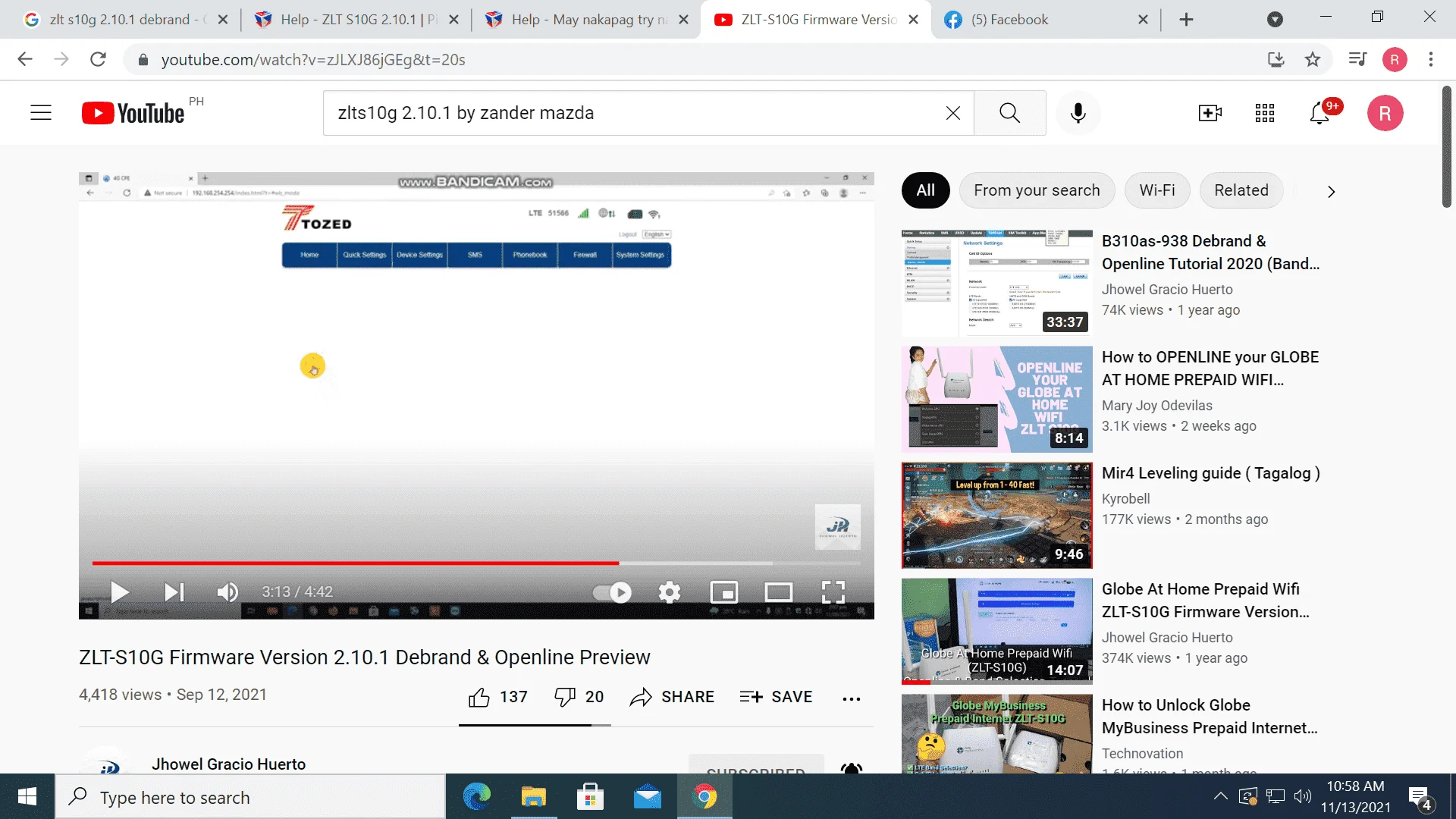
Task: Share the video
Action: pyautogui.click(x=672, y=697)
